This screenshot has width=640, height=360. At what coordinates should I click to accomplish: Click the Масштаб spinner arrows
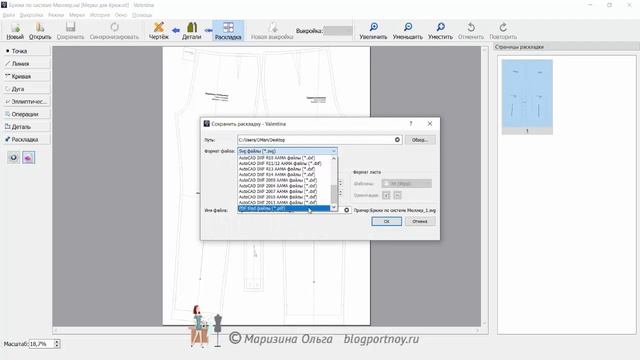coord(57,344)
